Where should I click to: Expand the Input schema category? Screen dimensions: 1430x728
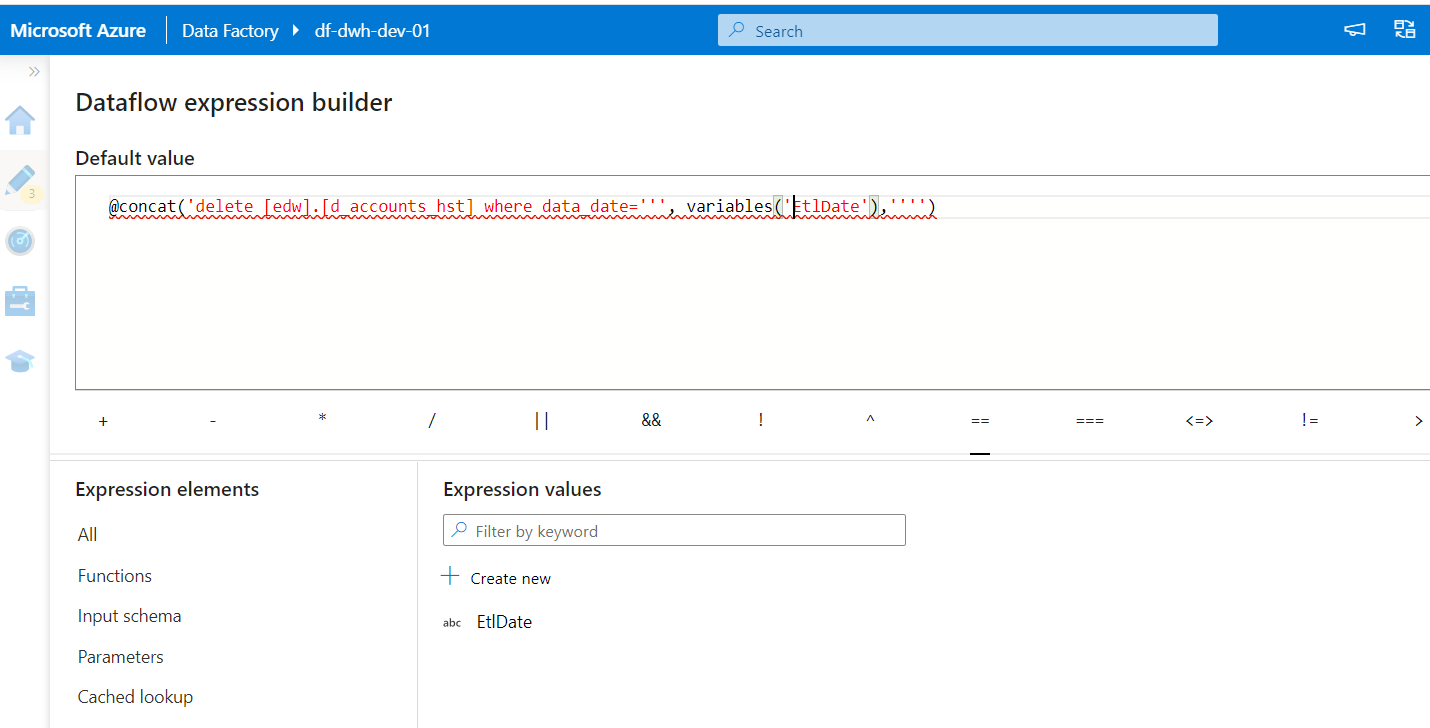pyautogui.click(x=129, y=615)
